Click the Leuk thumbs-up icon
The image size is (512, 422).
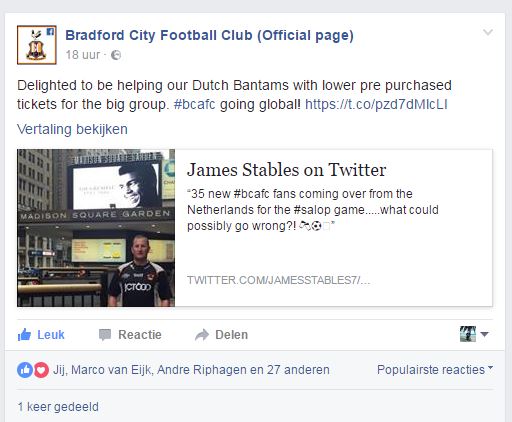24,335
